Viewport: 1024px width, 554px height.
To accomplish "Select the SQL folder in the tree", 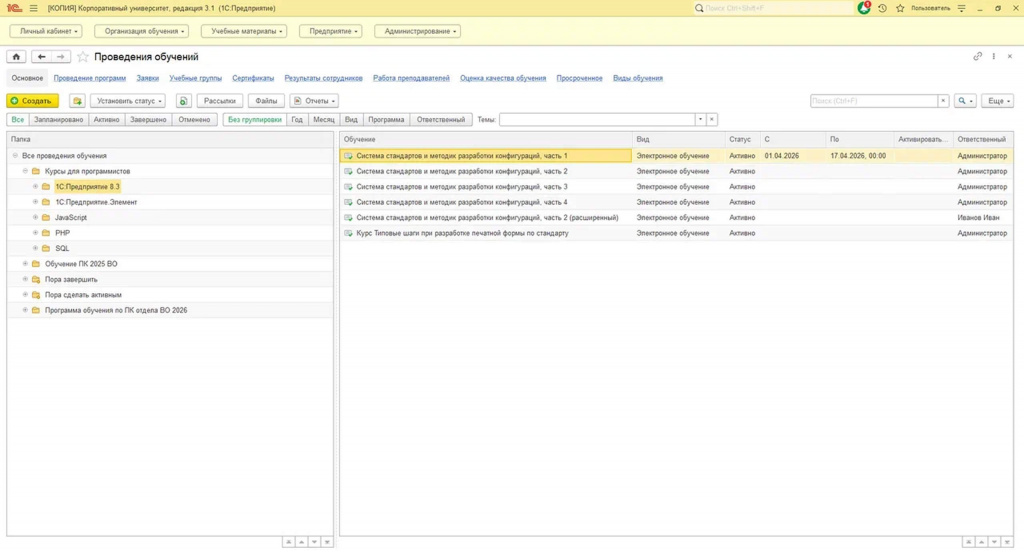I will tap(62, 249).
